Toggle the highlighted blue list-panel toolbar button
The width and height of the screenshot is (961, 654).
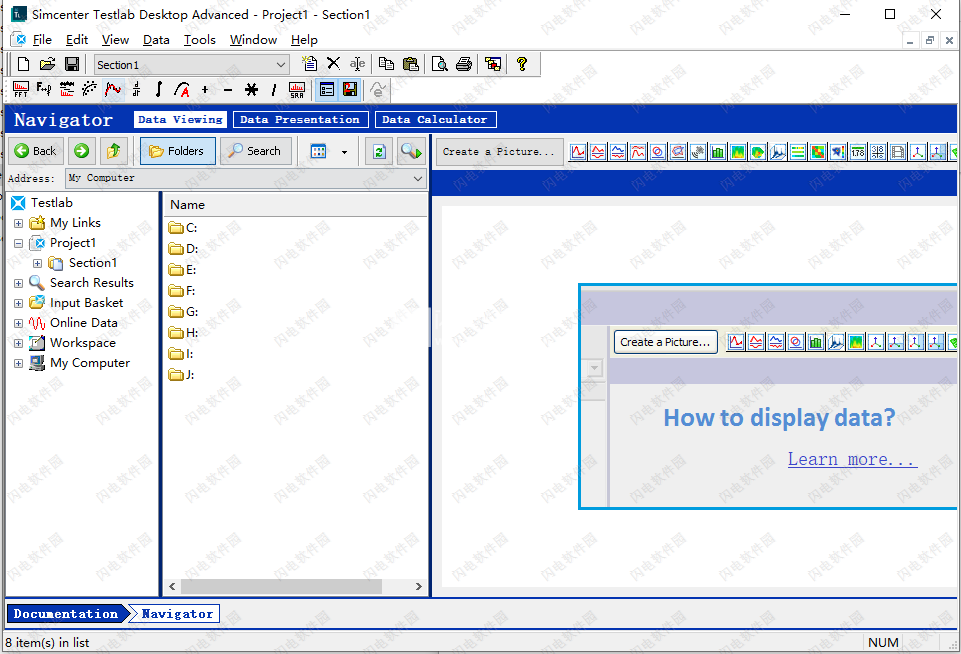tap(327, 90)
